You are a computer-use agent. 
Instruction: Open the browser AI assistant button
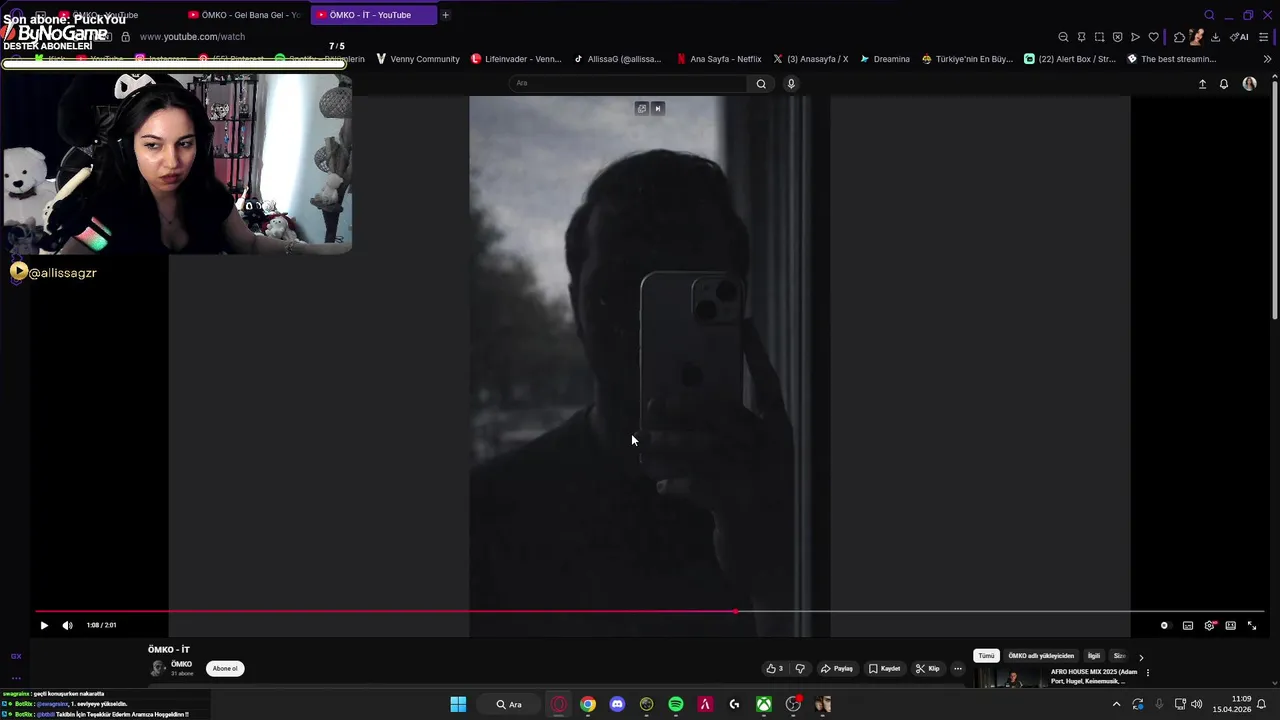point(1239,37)
